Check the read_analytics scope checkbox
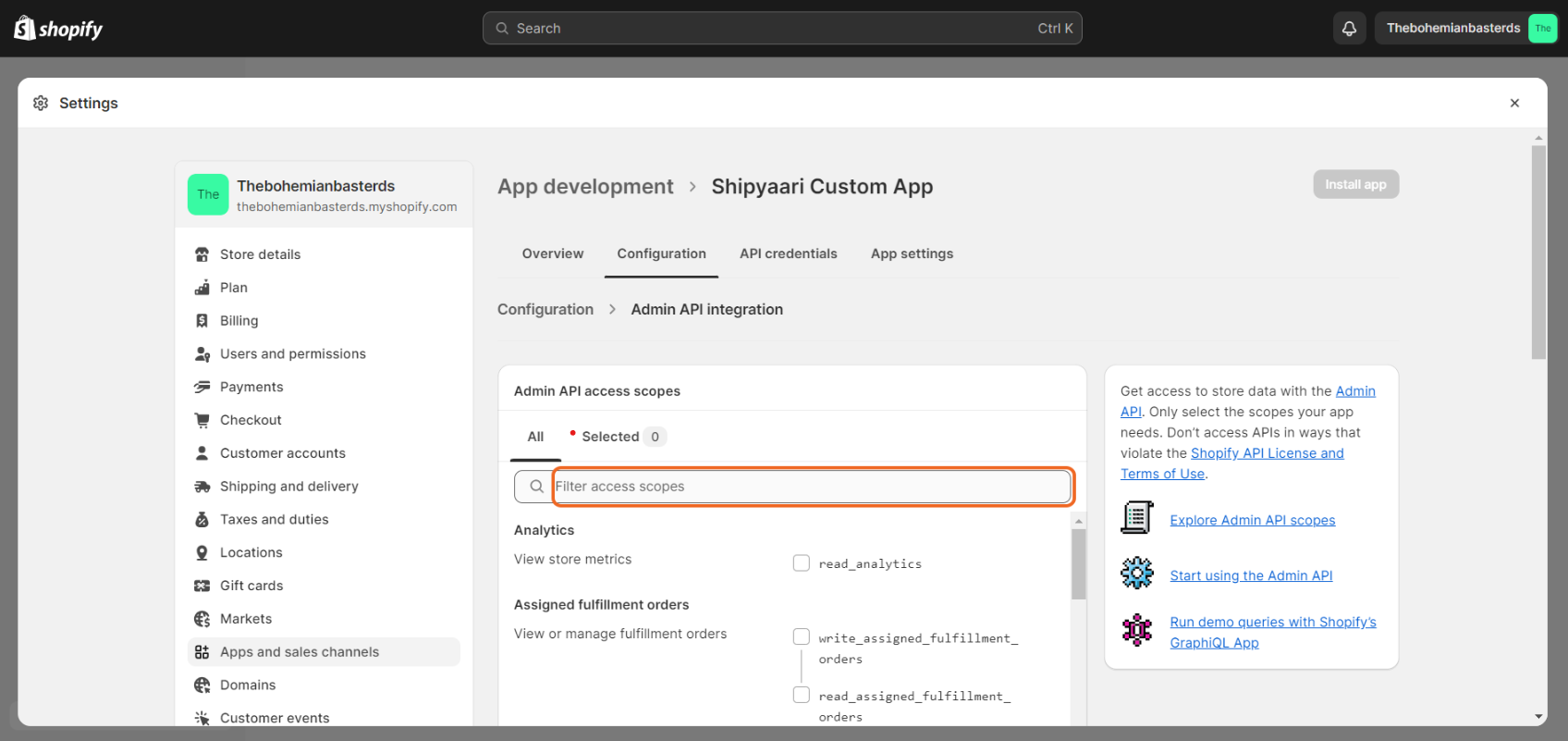The width and height of the screenshot is (1568, 741). [802, 562]
